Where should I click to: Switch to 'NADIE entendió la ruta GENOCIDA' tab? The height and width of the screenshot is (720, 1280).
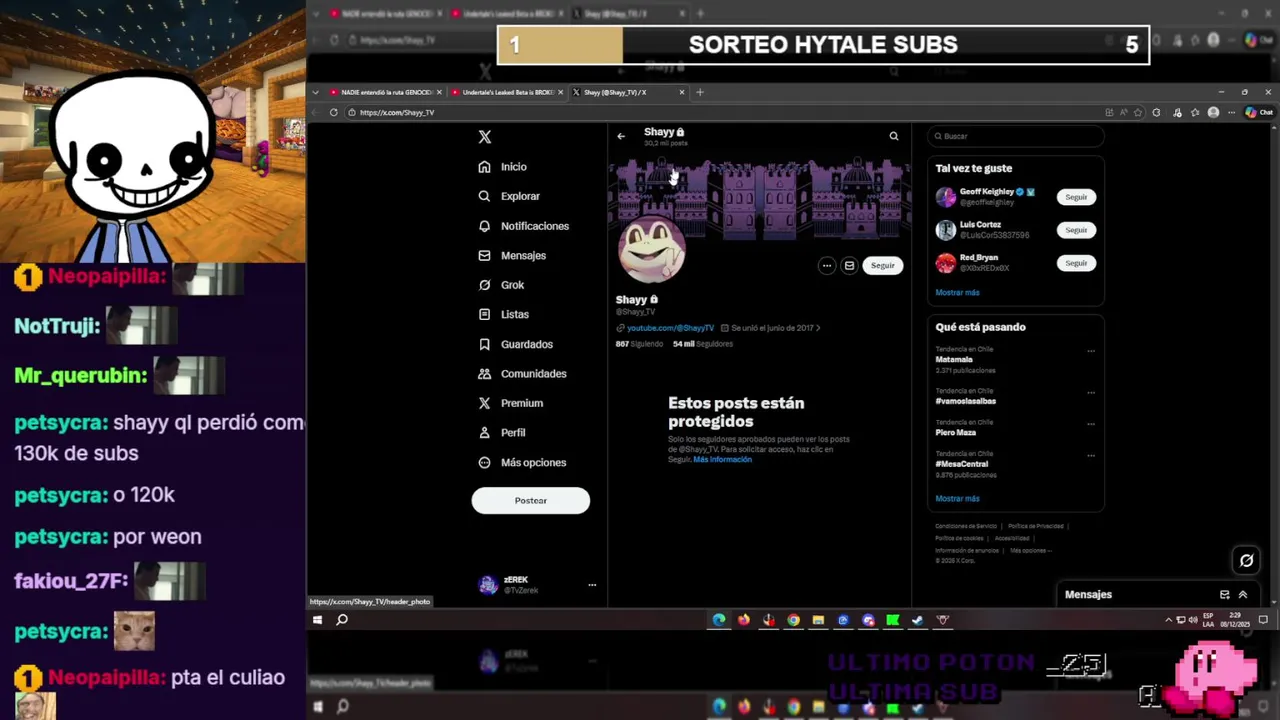[x=386, y=92]
